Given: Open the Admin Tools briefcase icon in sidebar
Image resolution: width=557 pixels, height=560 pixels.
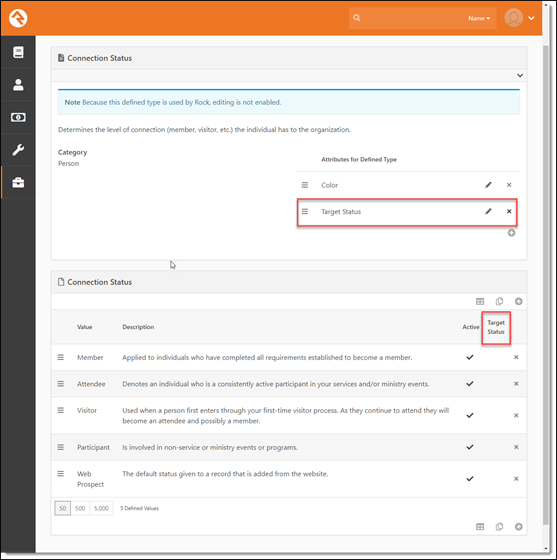Looking at the screenshot, I should pyautogui.click(x=18, y=182).
